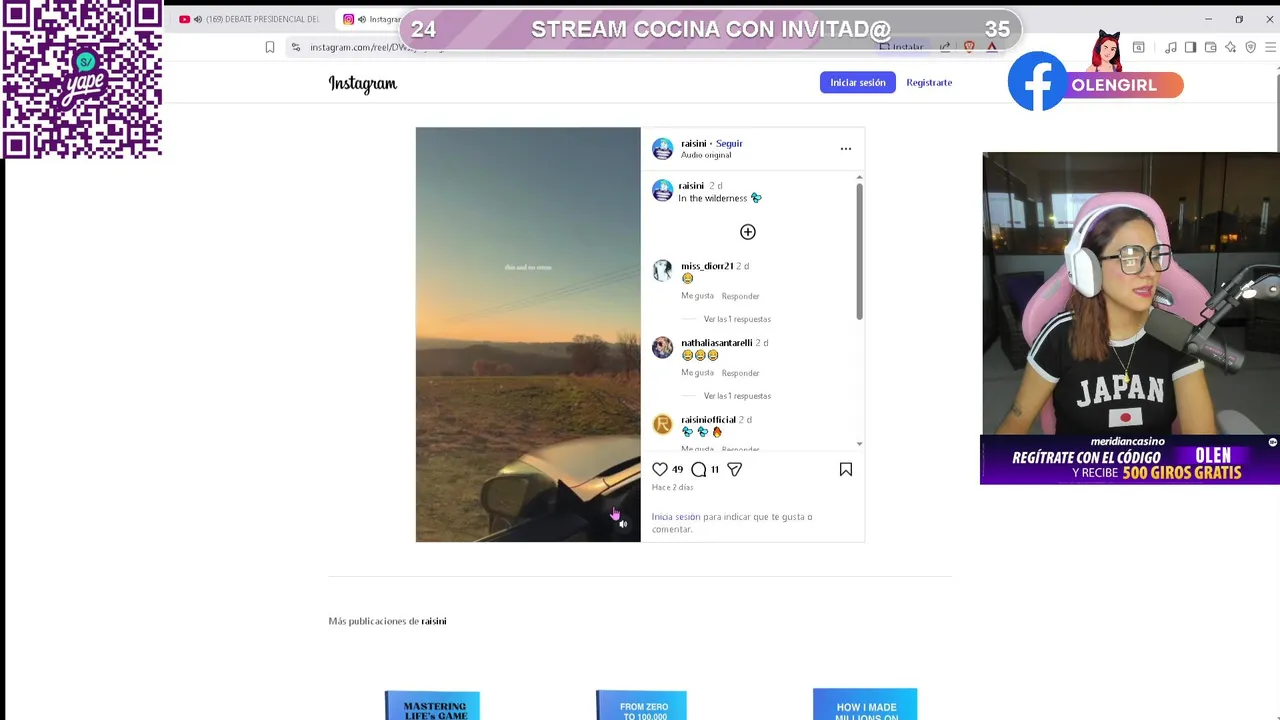Expand replies under nathaliasantarelli comment

(x=737, y=396)
